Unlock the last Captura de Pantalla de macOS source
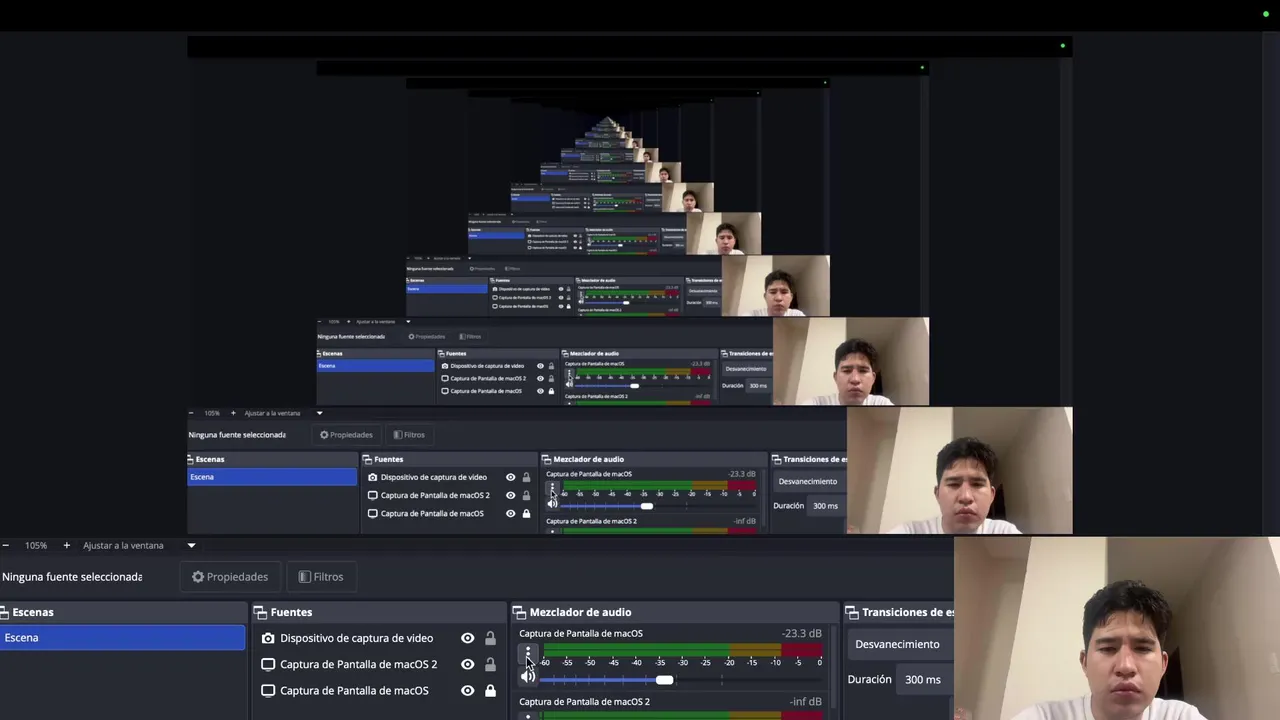Image resolution: width=1280 pixels, height=720 pixels. click(x=490, y=690)
